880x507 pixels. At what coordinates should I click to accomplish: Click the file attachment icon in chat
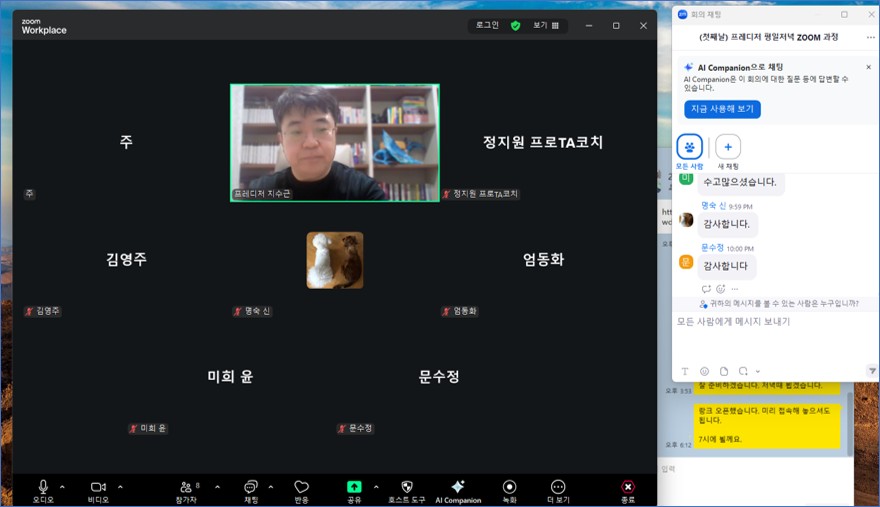(724, 371)
